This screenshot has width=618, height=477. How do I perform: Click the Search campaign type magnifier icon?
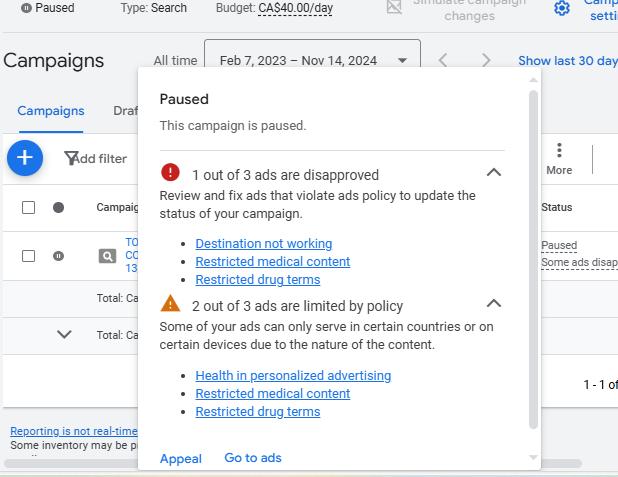pos(107,256)
